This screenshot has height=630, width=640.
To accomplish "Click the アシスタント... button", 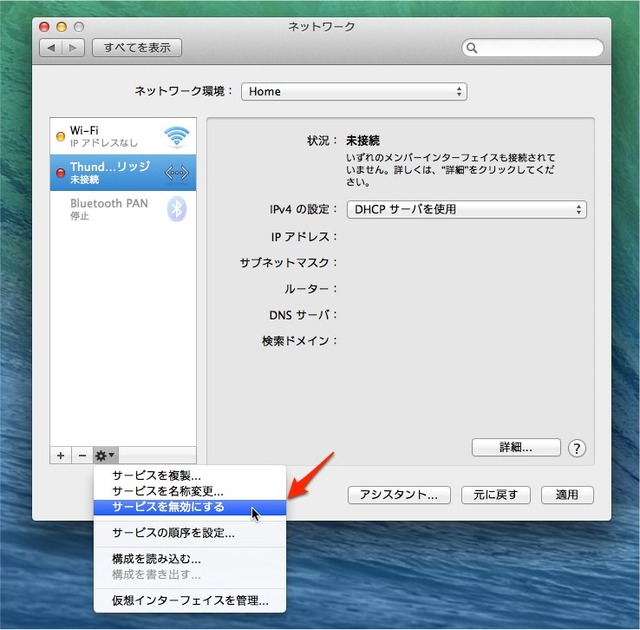I will [x=399, y=495].
